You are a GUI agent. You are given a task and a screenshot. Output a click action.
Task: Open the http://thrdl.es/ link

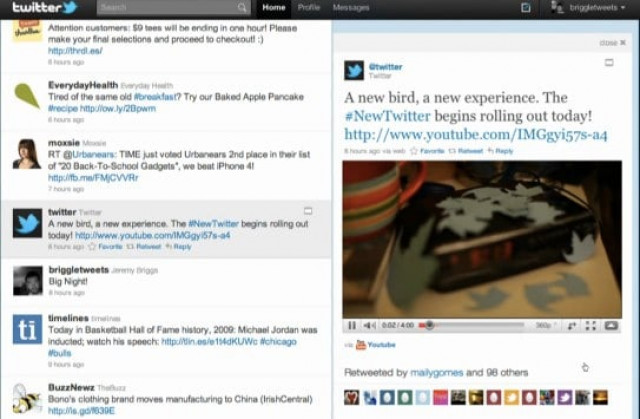[75, 51]
